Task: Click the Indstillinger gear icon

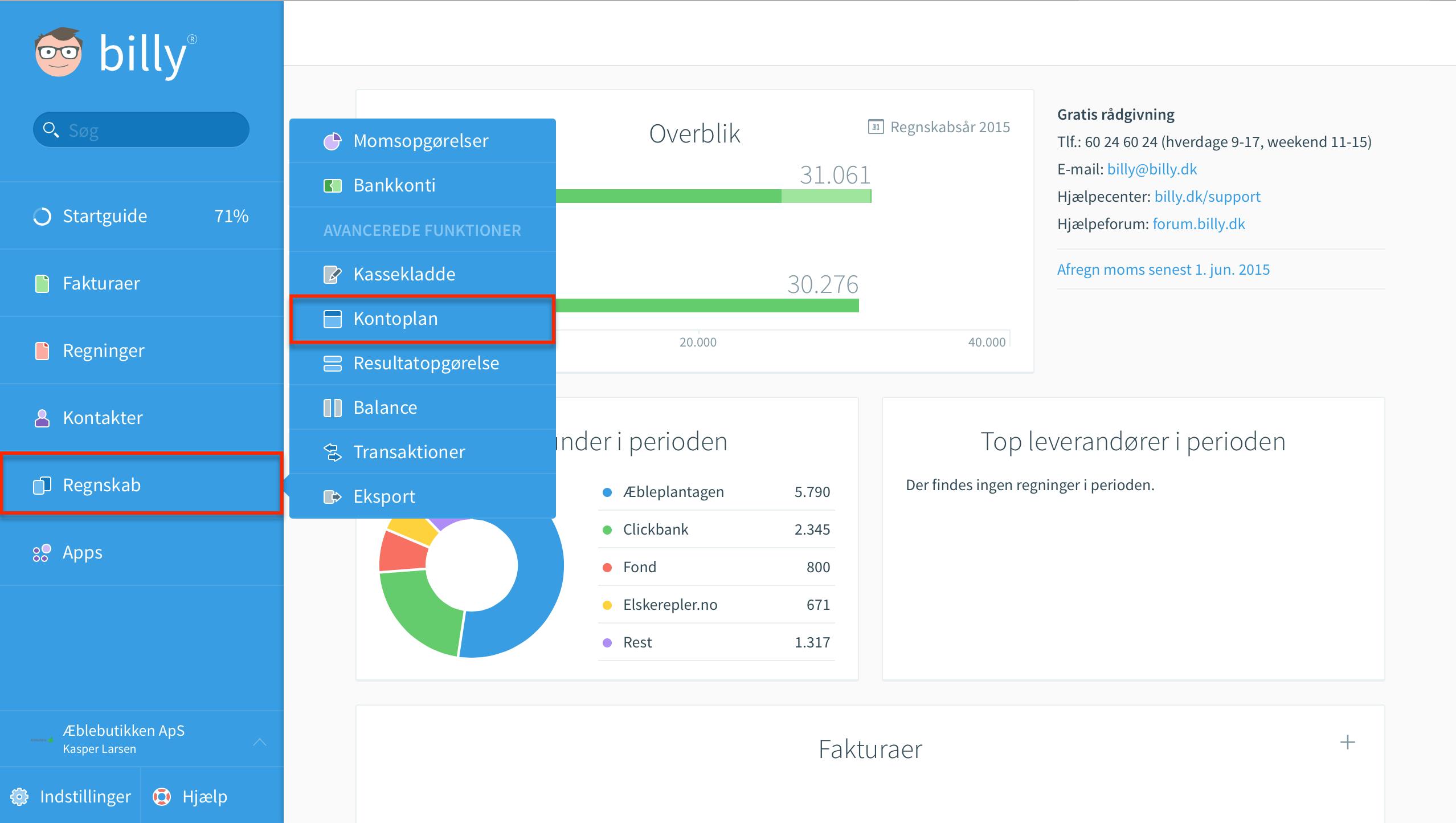Action: [x=19, y=797]
